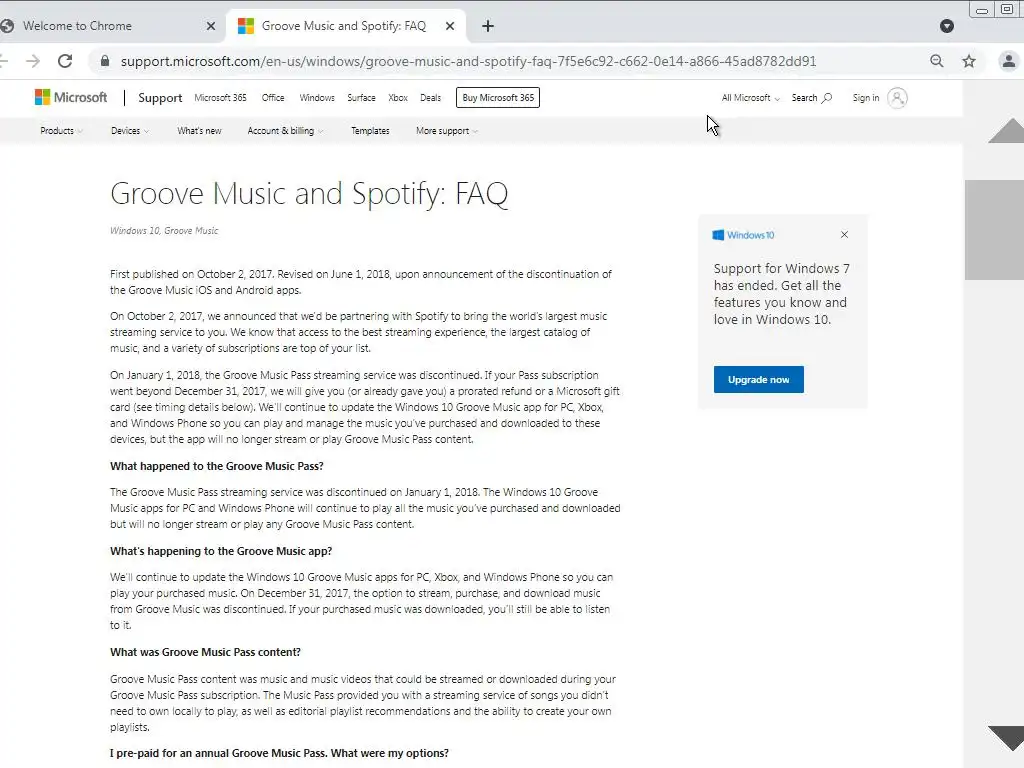The height and width of the screenshot is (768, 1024).
Task: Click the zoom magnifier icon in address bar
Action: pos(937,61)
